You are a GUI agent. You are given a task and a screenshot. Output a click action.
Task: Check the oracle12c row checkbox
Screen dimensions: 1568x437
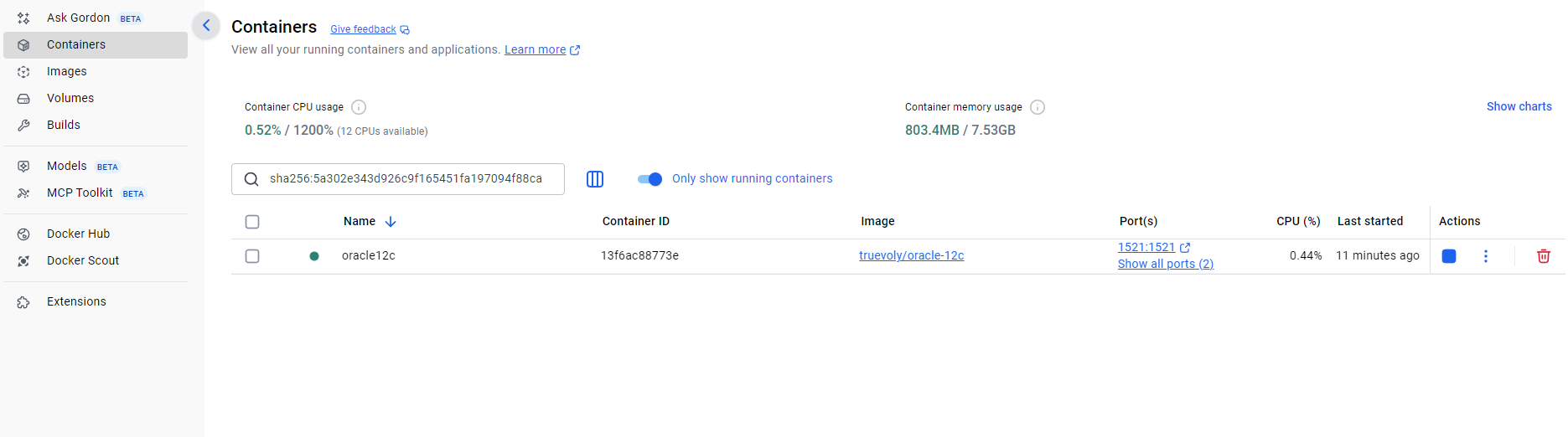(252, 256)
